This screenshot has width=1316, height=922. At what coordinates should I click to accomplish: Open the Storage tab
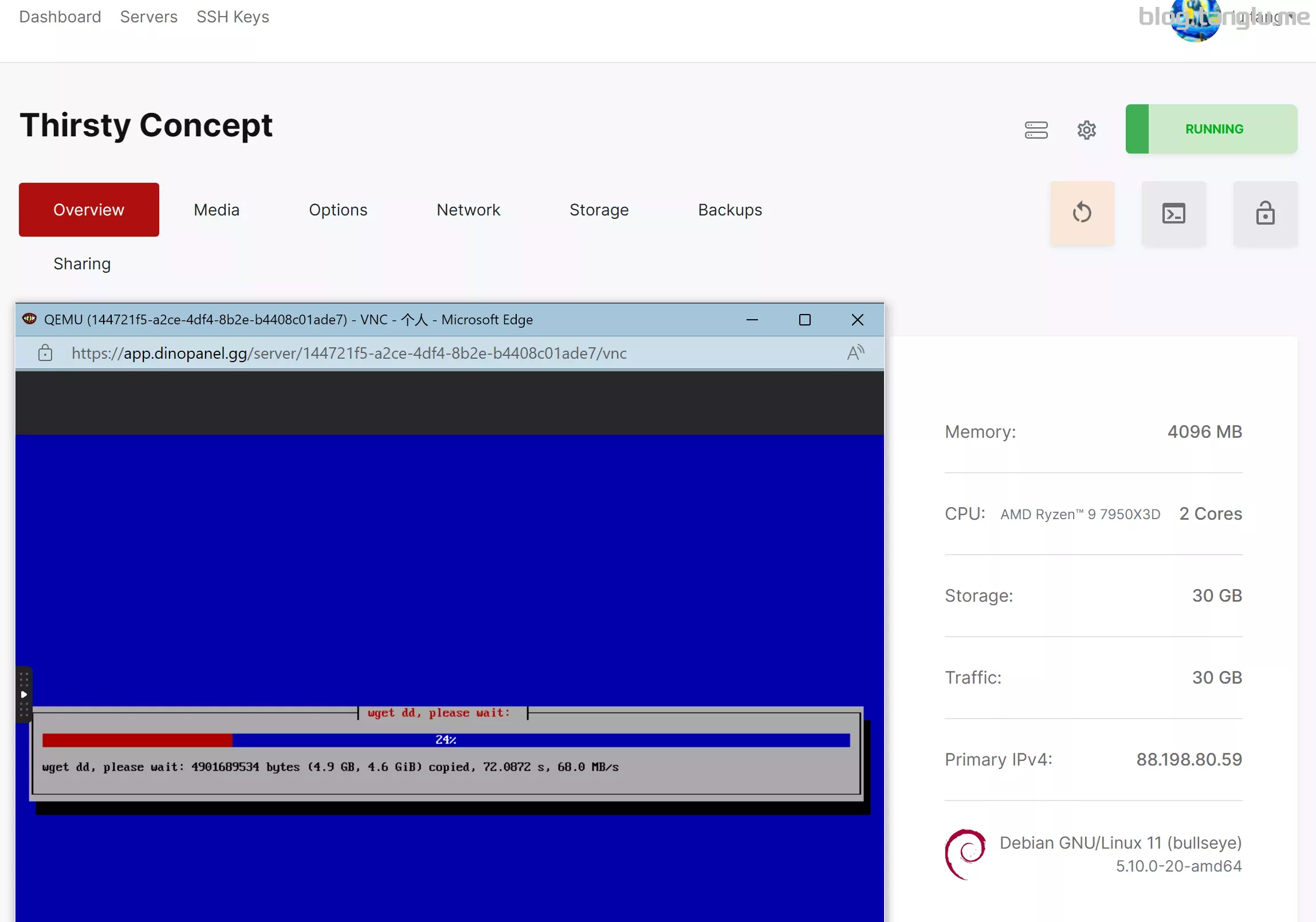599,210
